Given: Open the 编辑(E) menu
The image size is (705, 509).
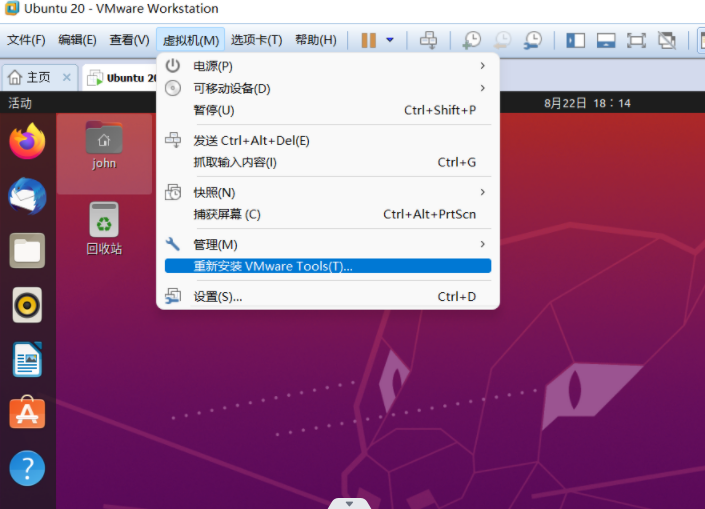Looking at the screenshot, I should point(77,40).
